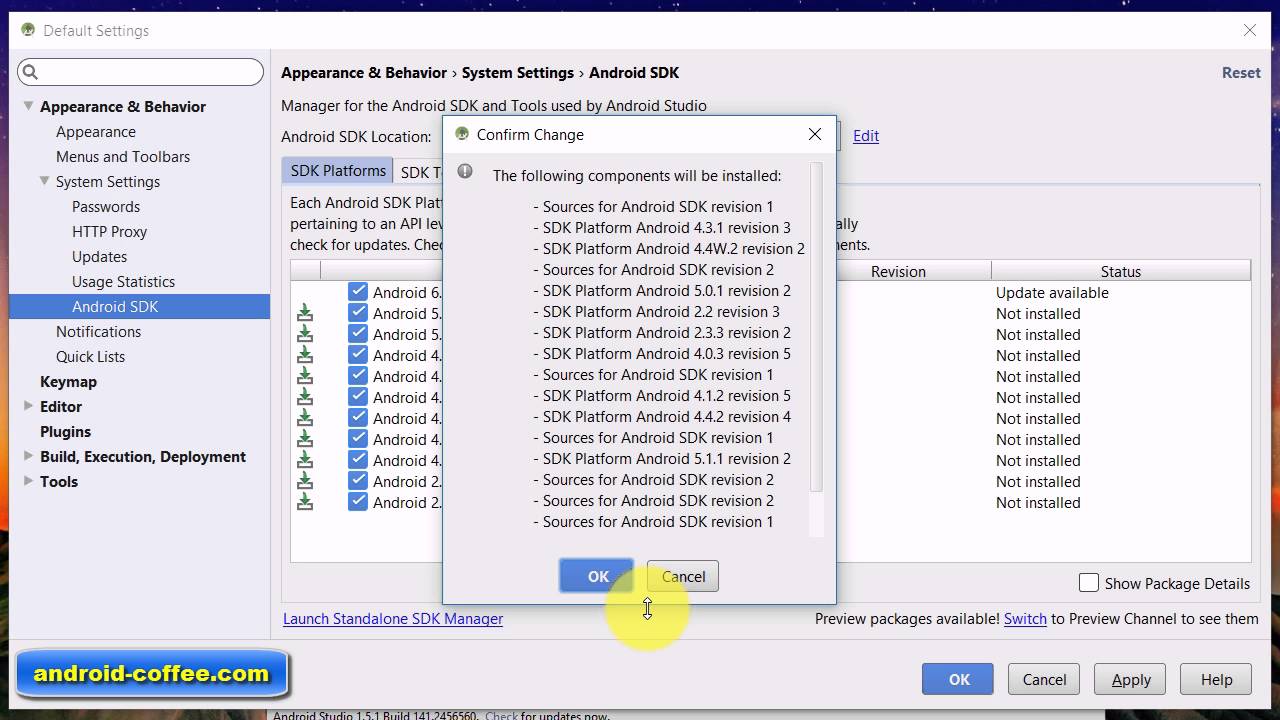Launch Standalone SDK Manager link
The width and height of the screenshot is (1280, 720).
(393, 618)
